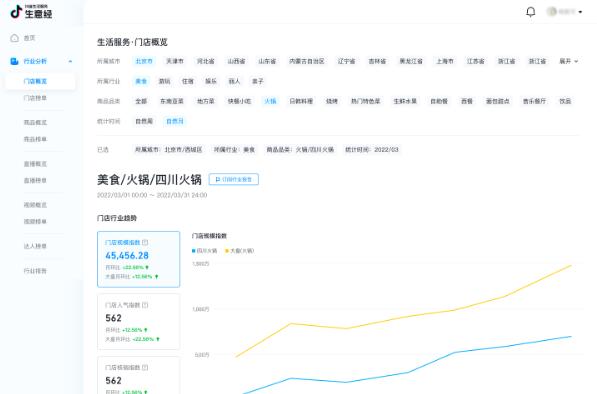The width and height of the screenshot is (597, 394).
Task: Click the home icon beside 首页
Action: (x=14, y=38)
